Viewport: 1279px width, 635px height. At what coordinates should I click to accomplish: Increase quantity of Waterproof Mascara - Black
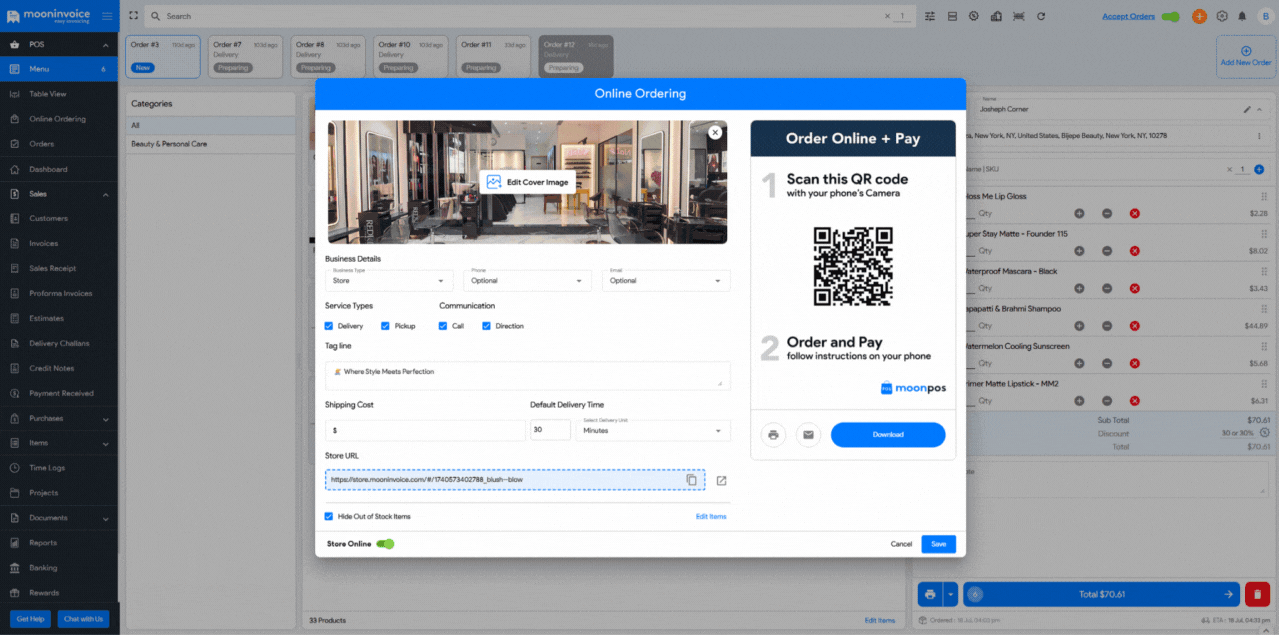tap(1079, 288)
